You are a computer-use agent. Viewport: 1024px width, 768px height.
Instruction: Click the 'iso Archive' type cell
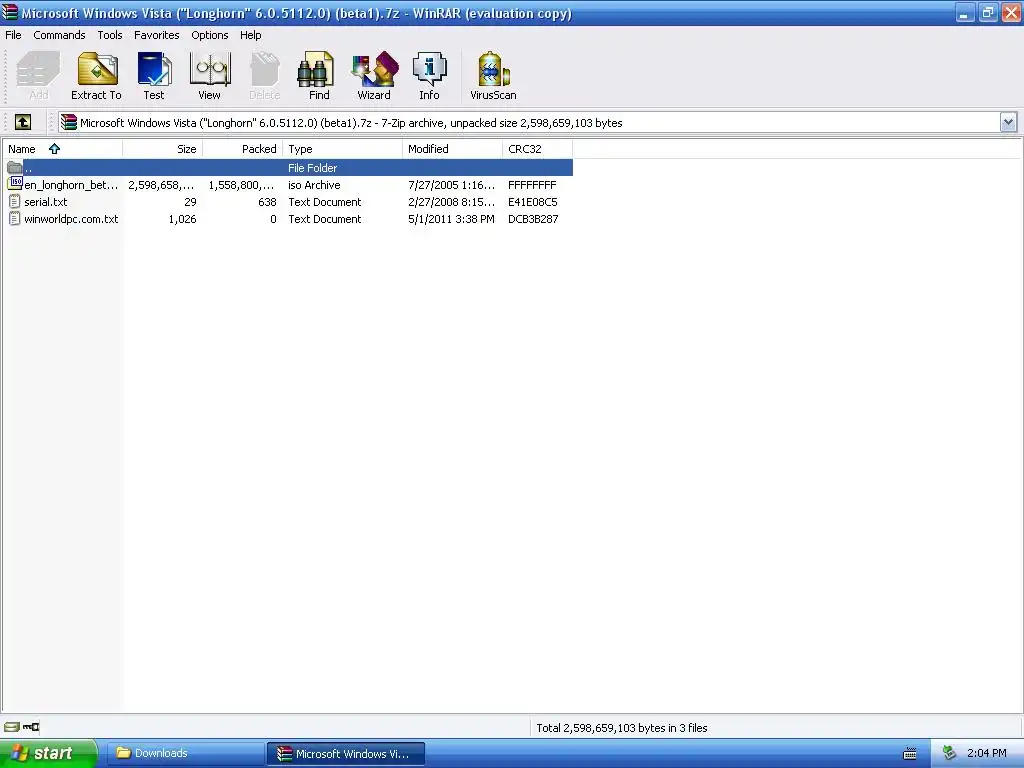pyautogui.click(x=314, y=185)
